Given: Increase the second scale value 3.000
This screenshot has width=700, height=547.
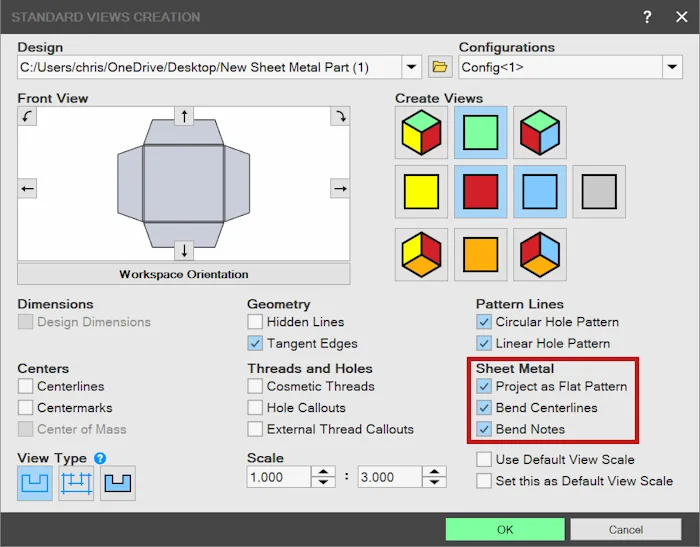Looking at the screenshot, I should (x=434, y=472).
